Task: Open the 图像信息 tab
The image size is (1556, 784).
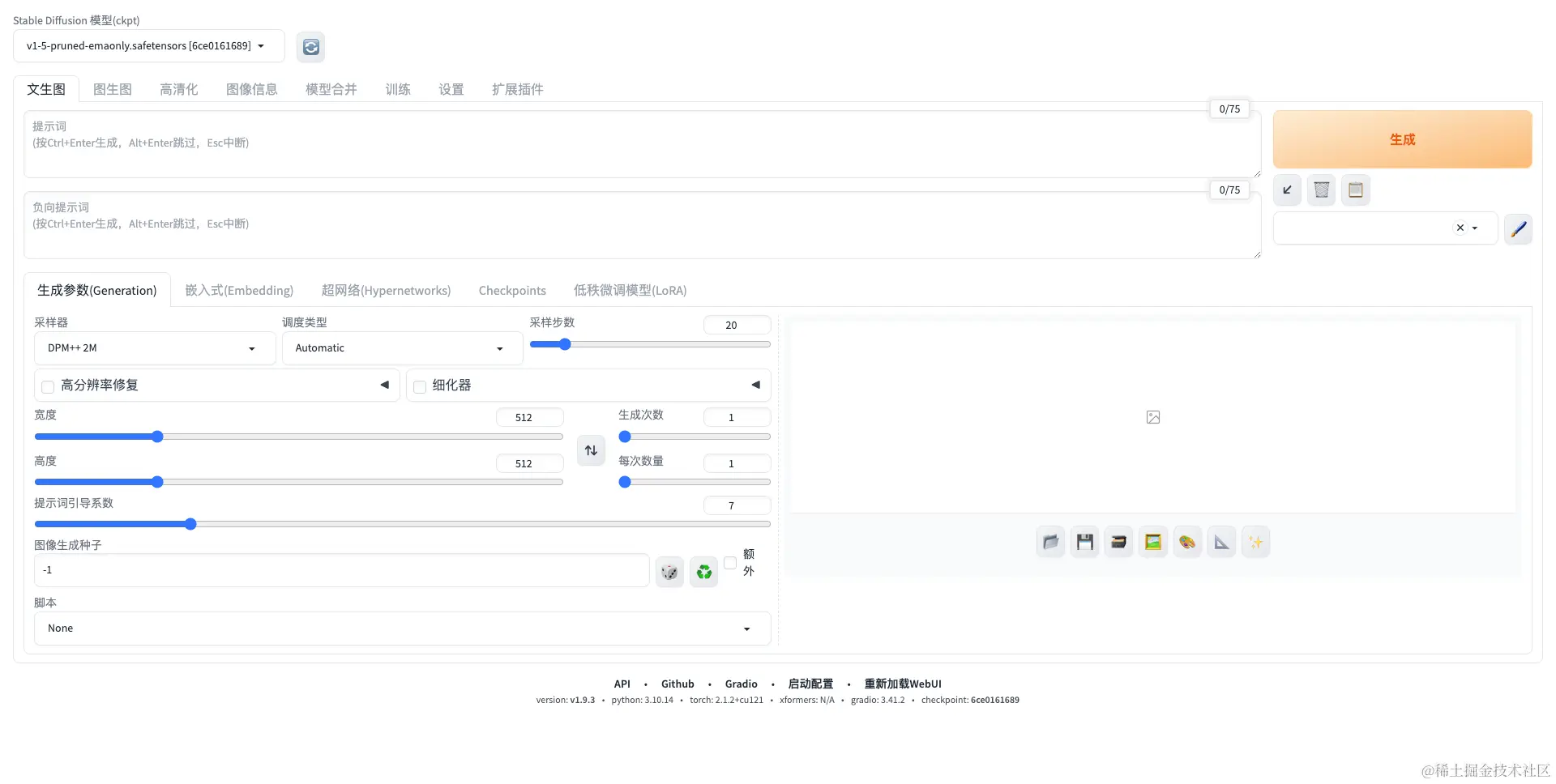Action: point(252,89)
